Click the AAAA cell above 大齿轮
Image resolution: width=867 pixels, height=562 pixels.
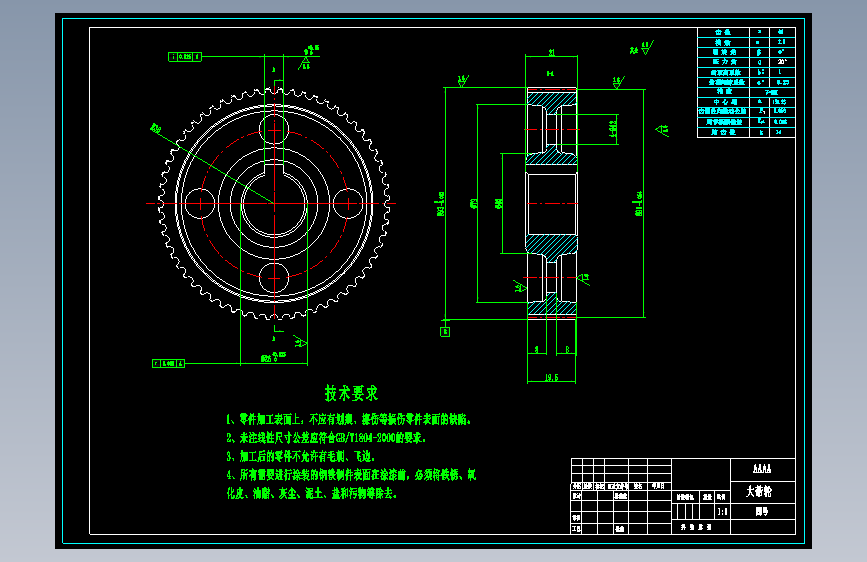click(x=762, y=469)
